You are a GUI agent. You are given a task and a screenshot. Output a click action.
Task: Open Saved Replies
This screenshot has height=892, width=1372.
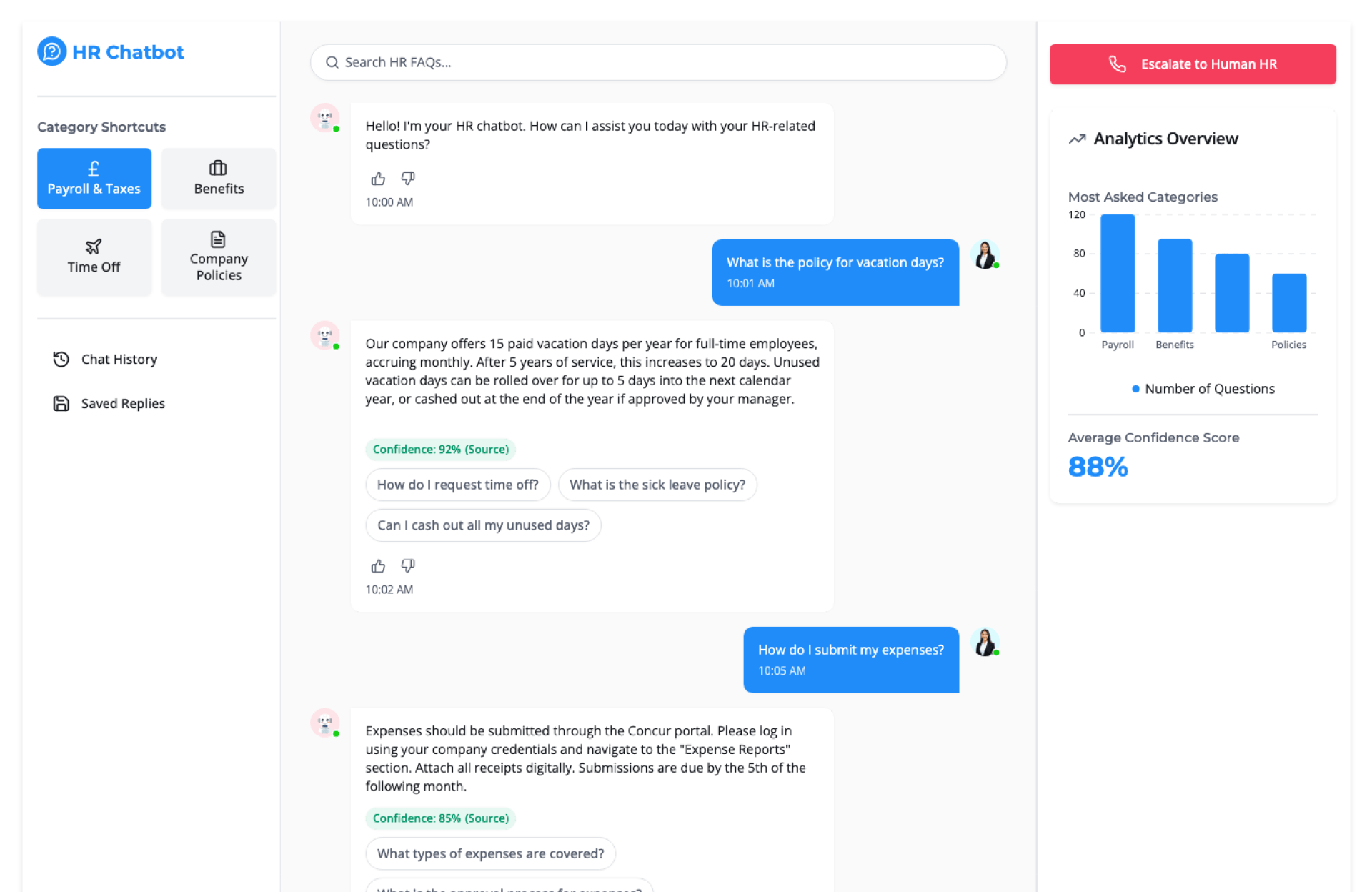point(122,403)
